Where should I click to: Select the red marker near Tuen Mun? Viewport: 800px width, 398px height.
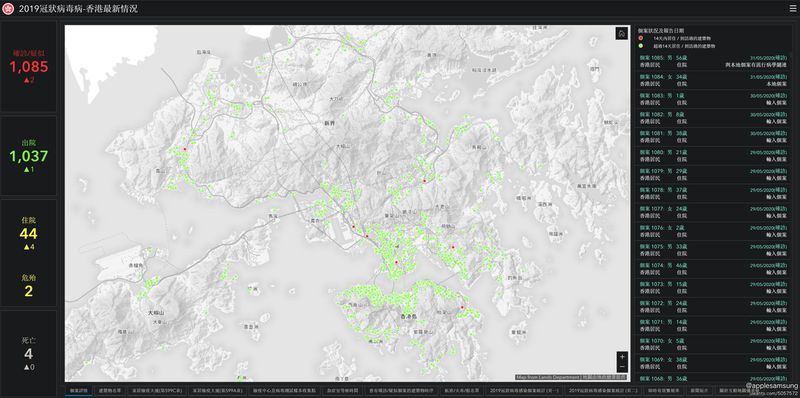click(185, 149)
